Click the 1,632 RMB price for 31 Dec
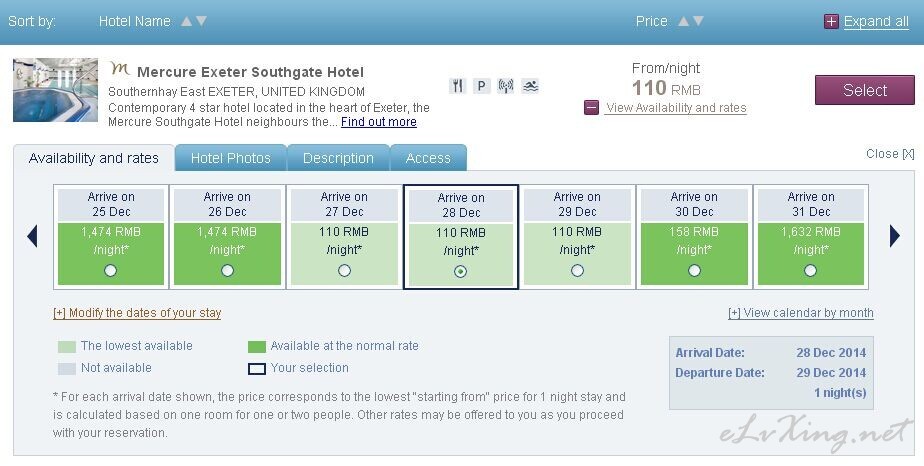This screenshot has width=924, height=466. coord(811,232)
